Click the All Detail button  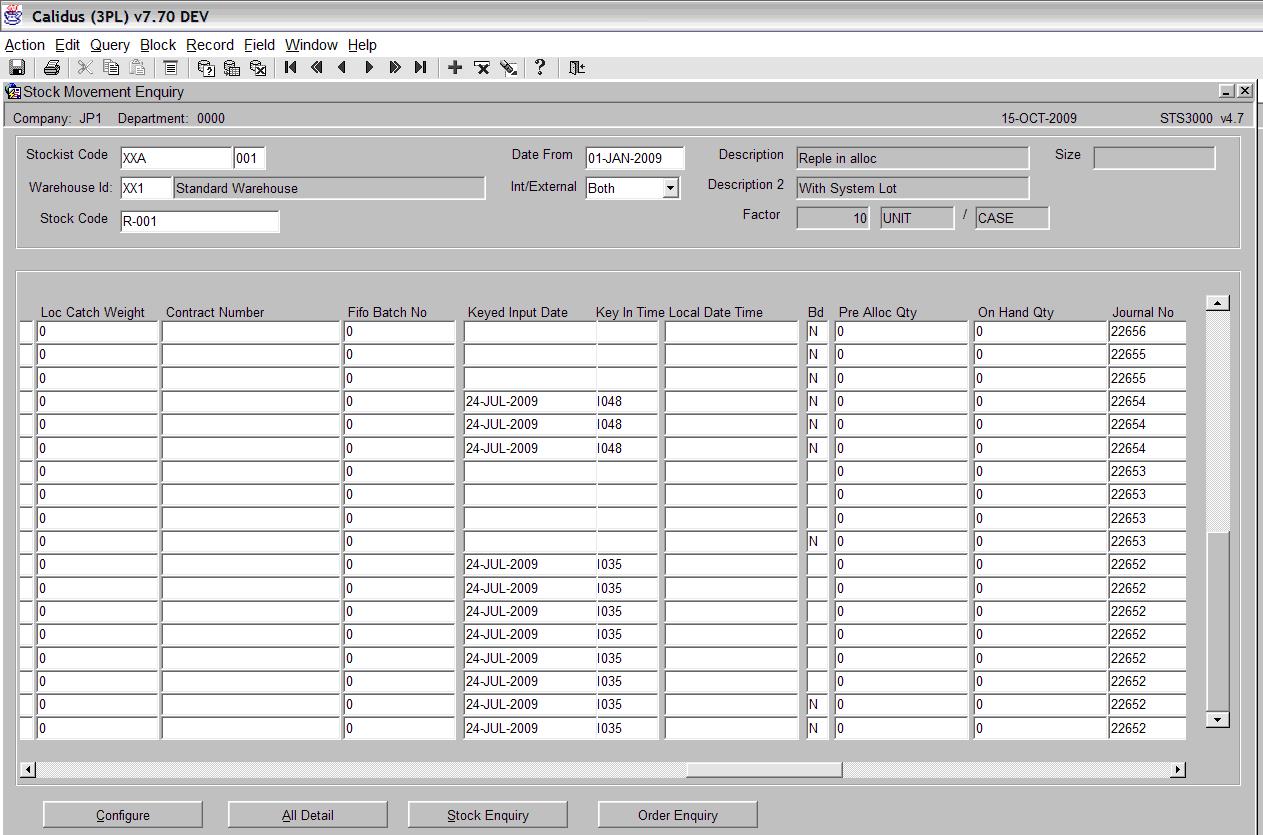pyautogui.click(x=308, y=815)
